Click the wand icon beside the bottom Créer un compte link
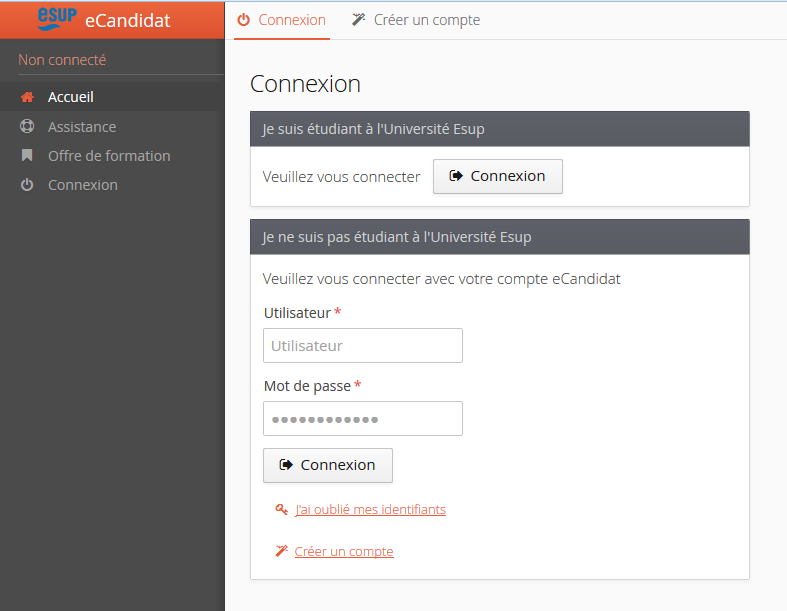Screen dimensions: 787x611 [x=281, y=552]
